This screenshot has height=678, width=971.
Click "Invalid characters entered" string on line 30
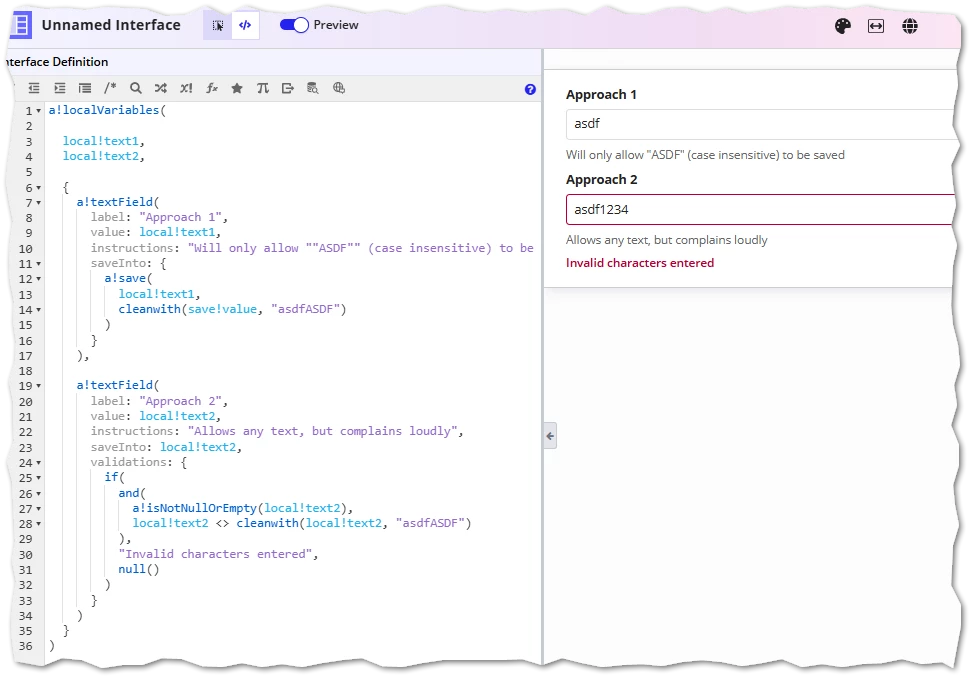[216, 554]
